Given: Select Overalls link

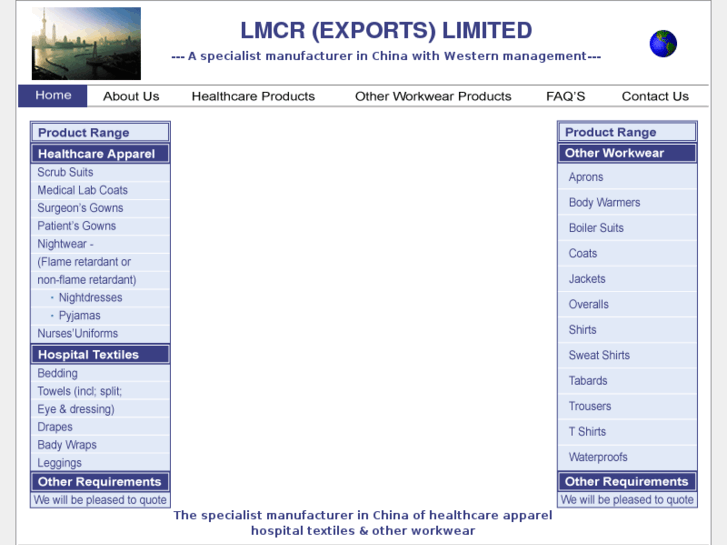Looking at the screenshot, I should [x=588, y=305].
